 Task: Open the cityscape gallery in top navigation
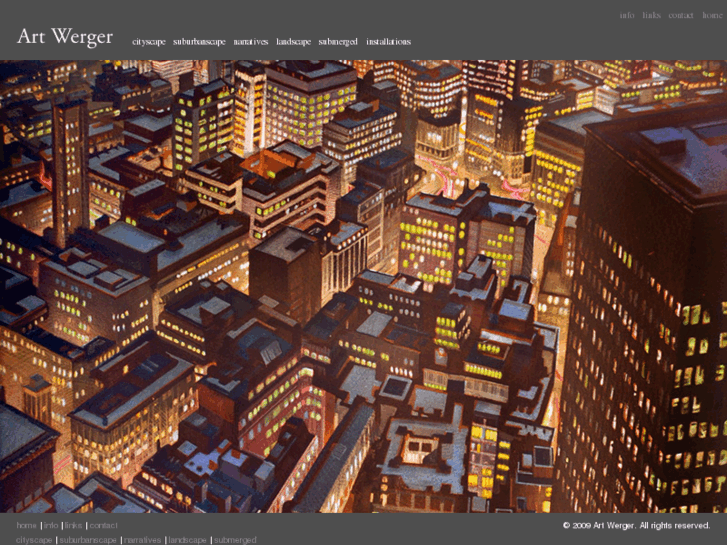(149, 42)
